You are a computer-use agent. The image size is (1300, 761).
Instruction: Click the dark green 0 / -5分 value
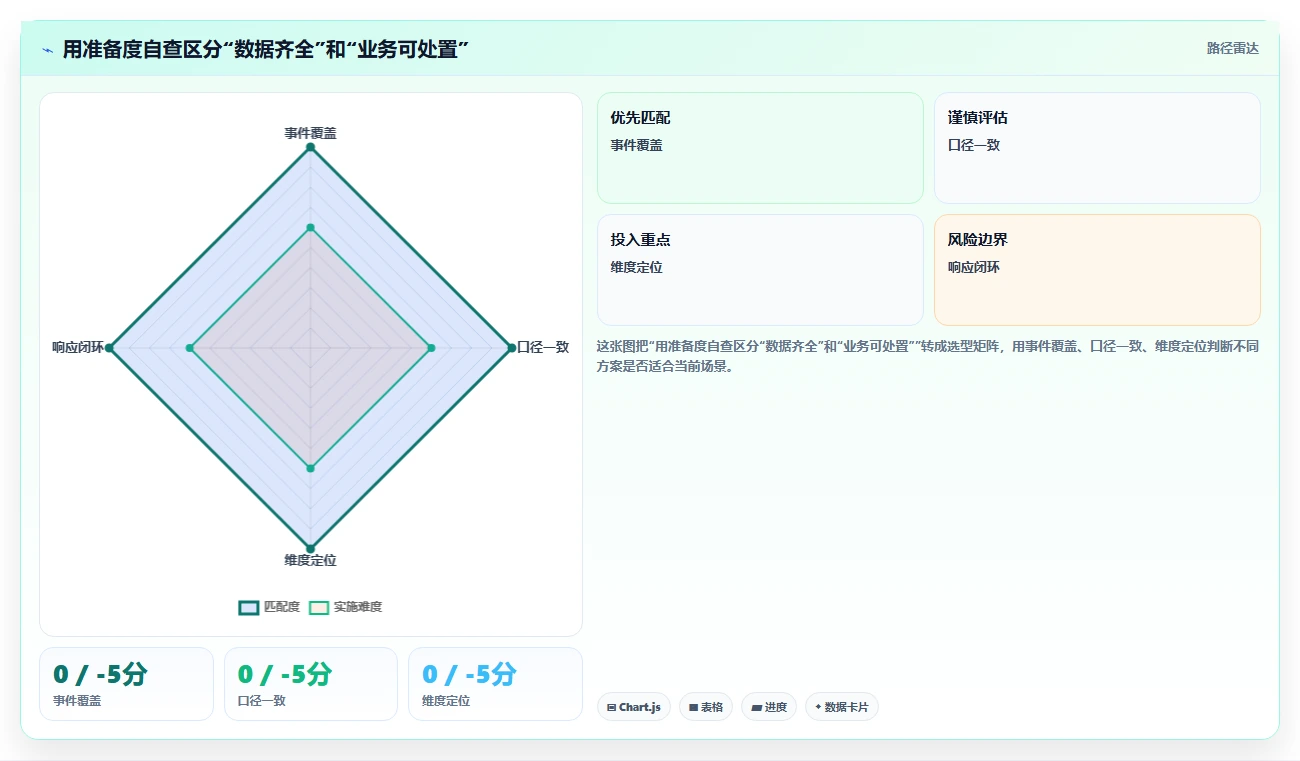(100, 675)
